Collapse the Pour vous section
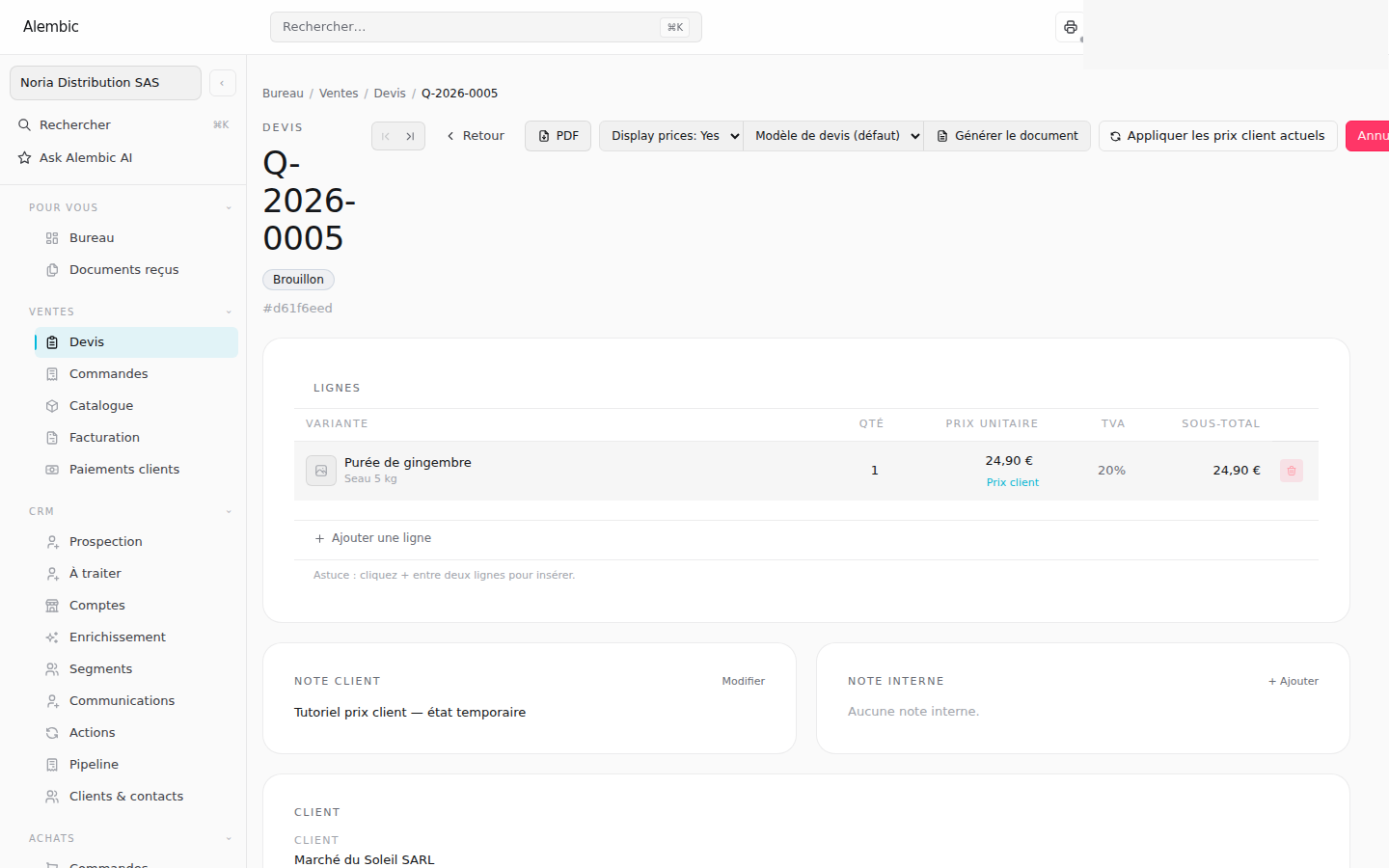The width and height of the screenshot is (1389, 868). (229, 207)
